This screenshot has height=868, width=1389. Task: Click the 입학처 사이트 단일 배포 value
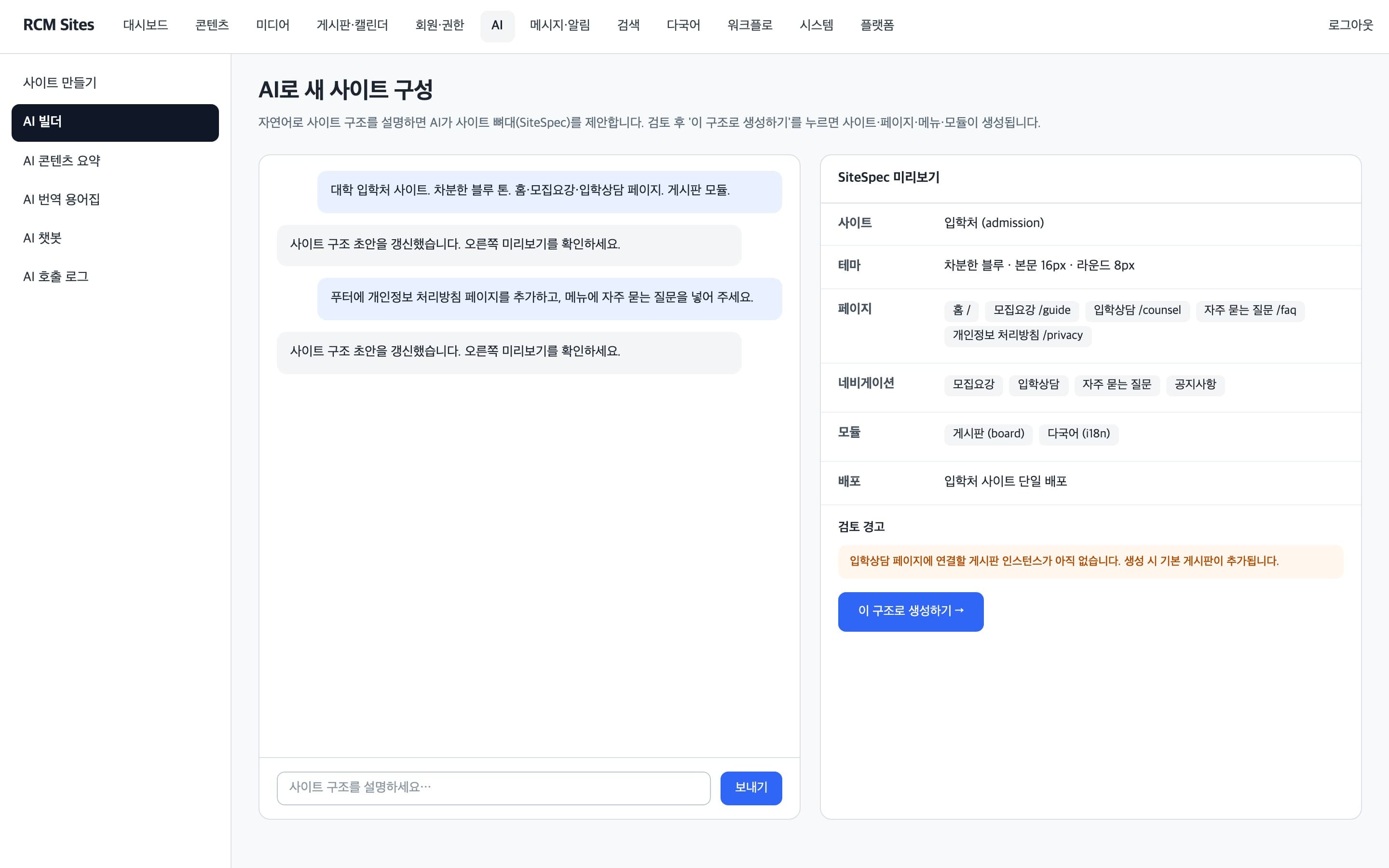pyautogui.click(x=1005, y=481)
